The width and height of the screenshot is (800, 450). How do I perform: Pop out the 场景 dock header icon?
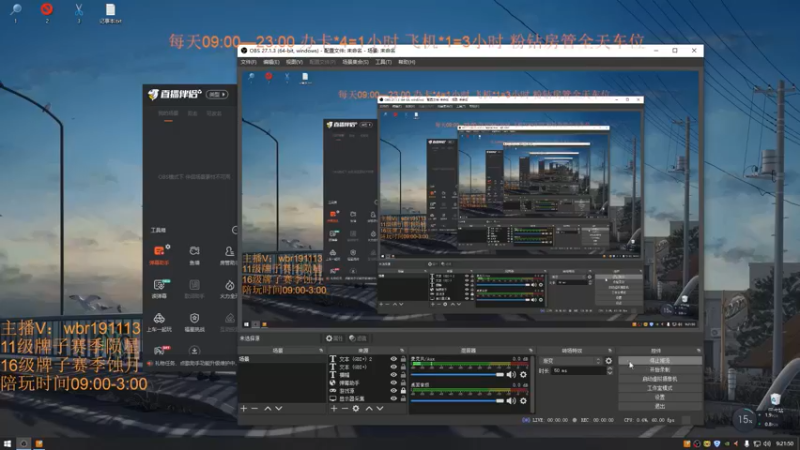pos(321,351)
